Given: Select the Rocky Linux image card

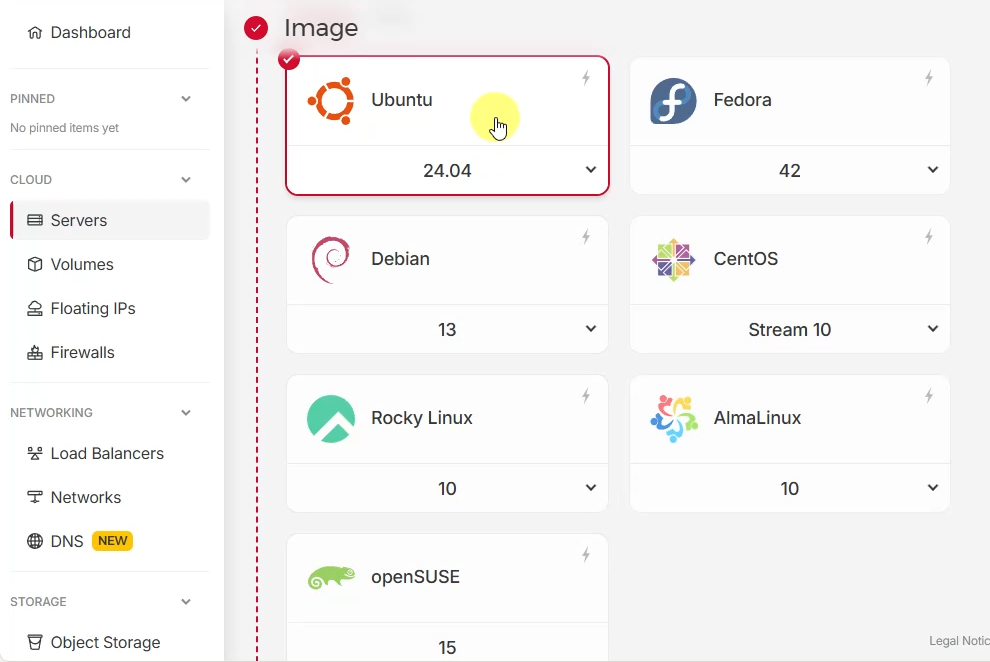Looking at the screenshot, I should [447, 418].
